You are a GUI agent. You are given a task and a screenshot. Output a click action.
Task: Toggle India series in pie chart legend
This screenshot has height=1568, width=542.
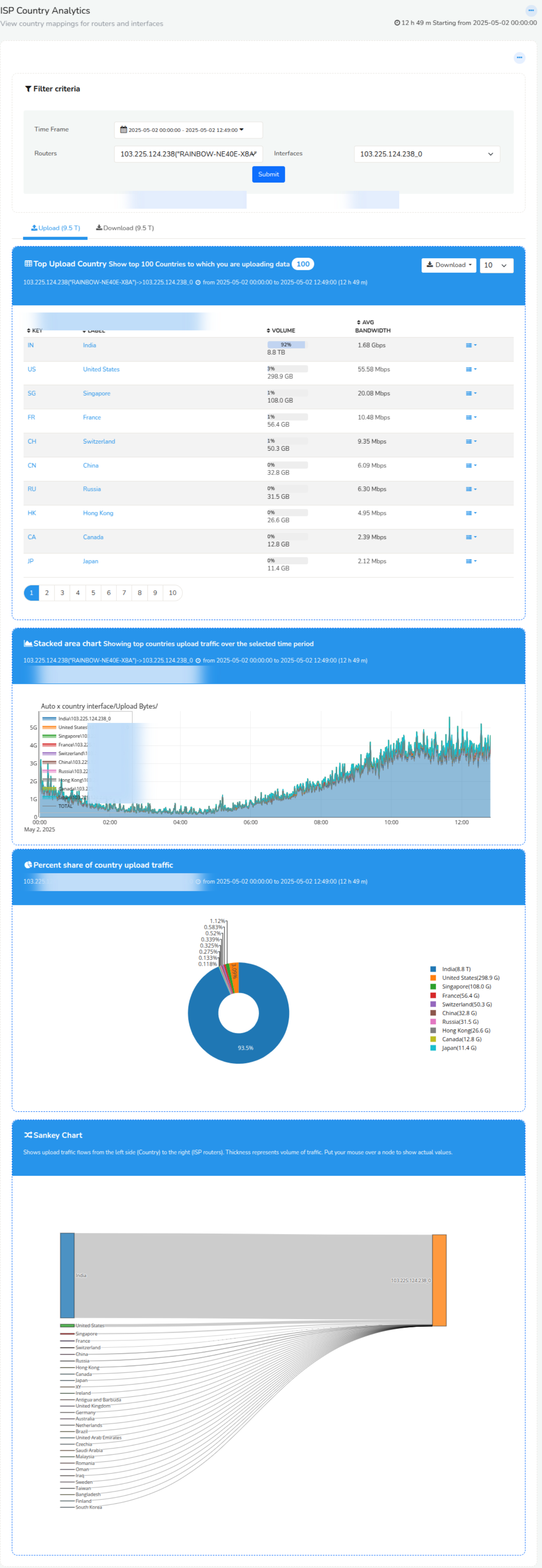(456, 968)
